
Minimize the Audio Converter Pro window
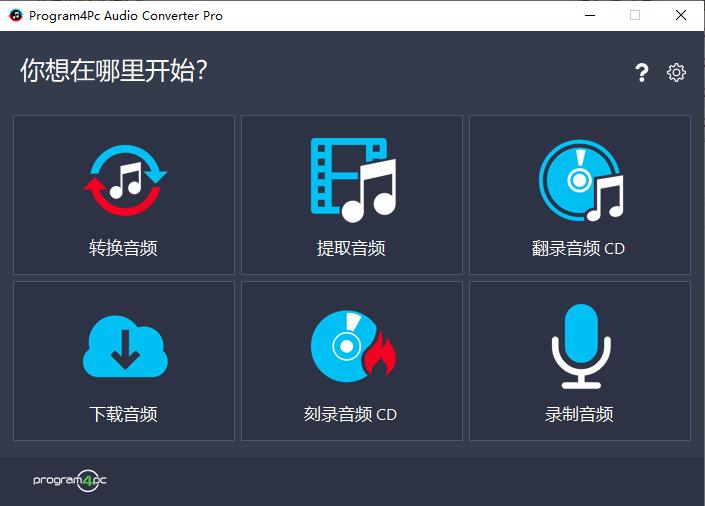click(x=590, y=15)
